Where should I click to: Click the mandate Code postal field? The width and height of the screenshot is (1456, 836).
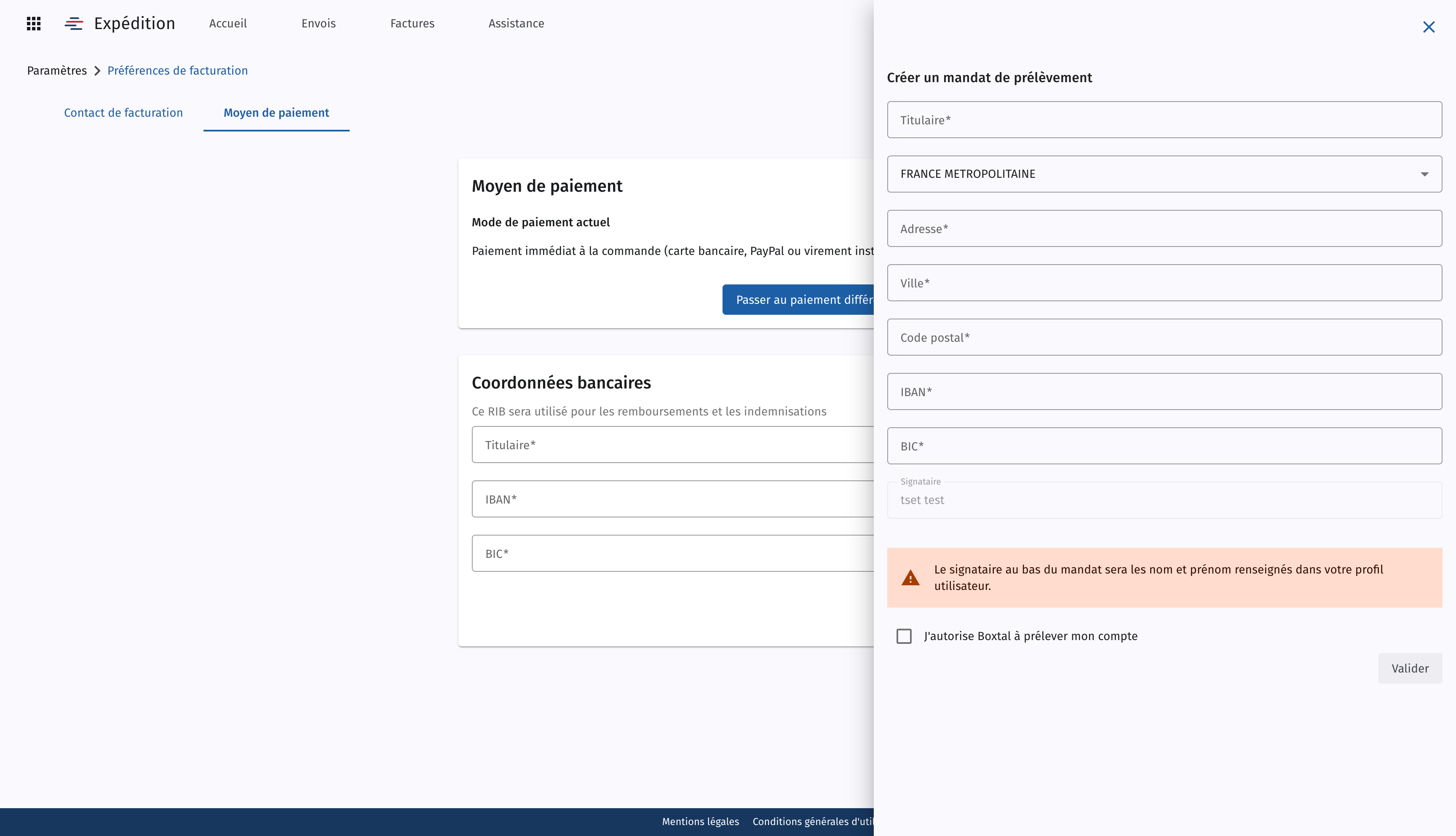[1164, 337]
